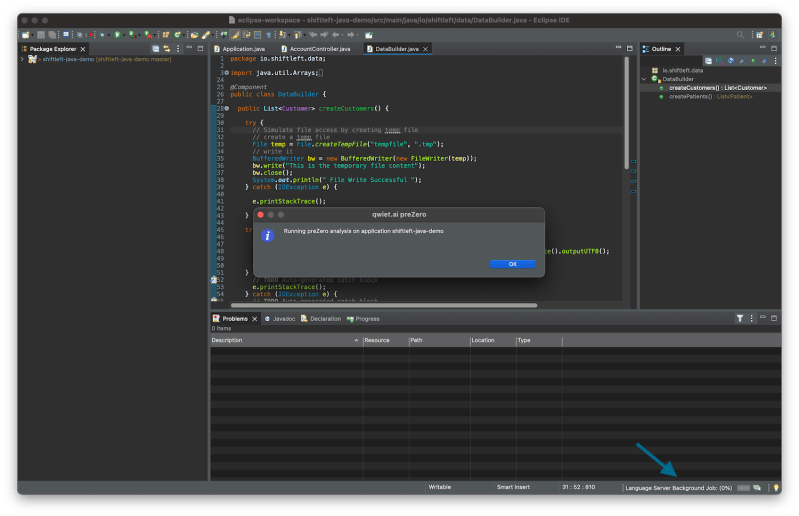This screenshot has width=799, height=516.
Task: Click the top toolbar search magnifier
Action: (x=740, y=35)
